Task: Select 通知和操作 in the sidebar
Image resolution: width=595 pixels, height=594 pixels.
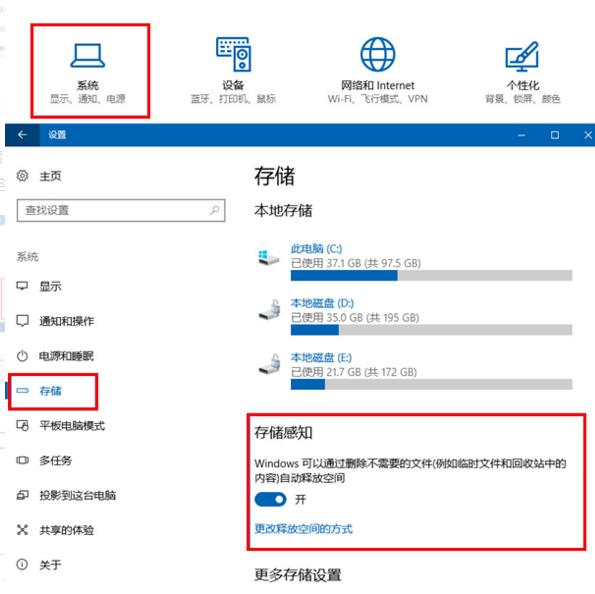Action: 66,321
